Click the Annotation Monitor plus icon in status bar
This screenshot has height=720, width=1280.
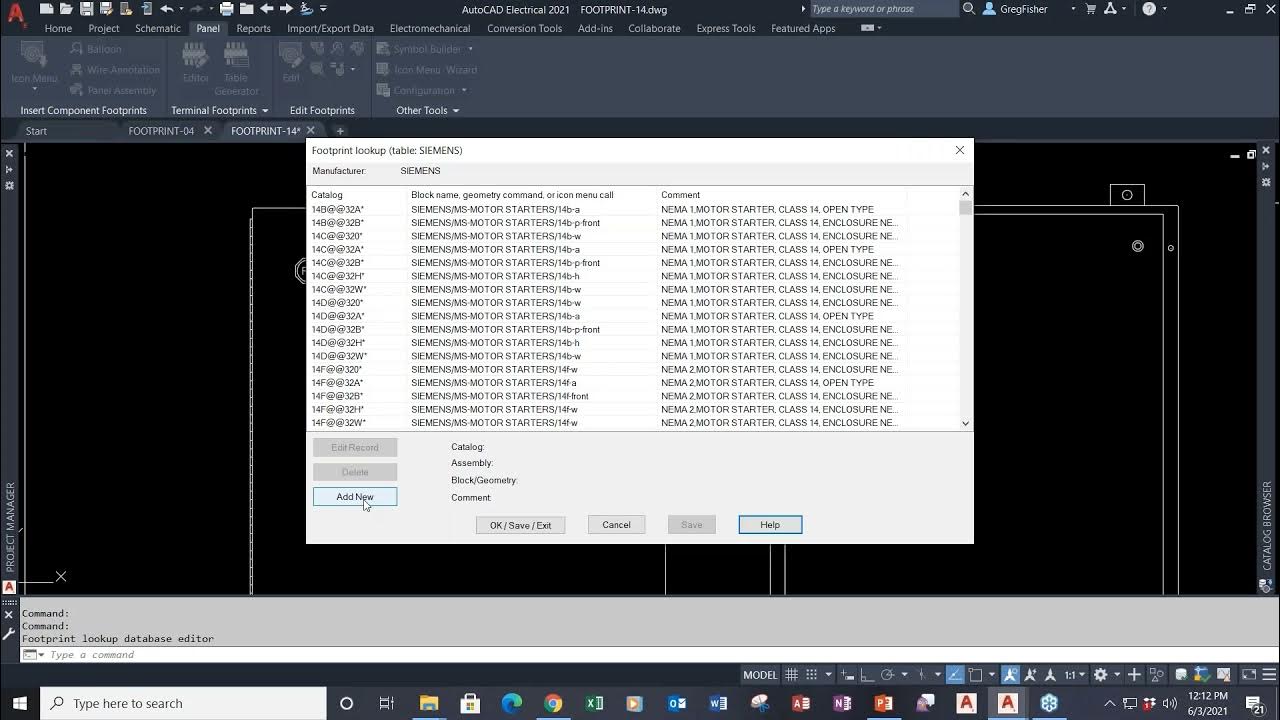click(1134, 675)
